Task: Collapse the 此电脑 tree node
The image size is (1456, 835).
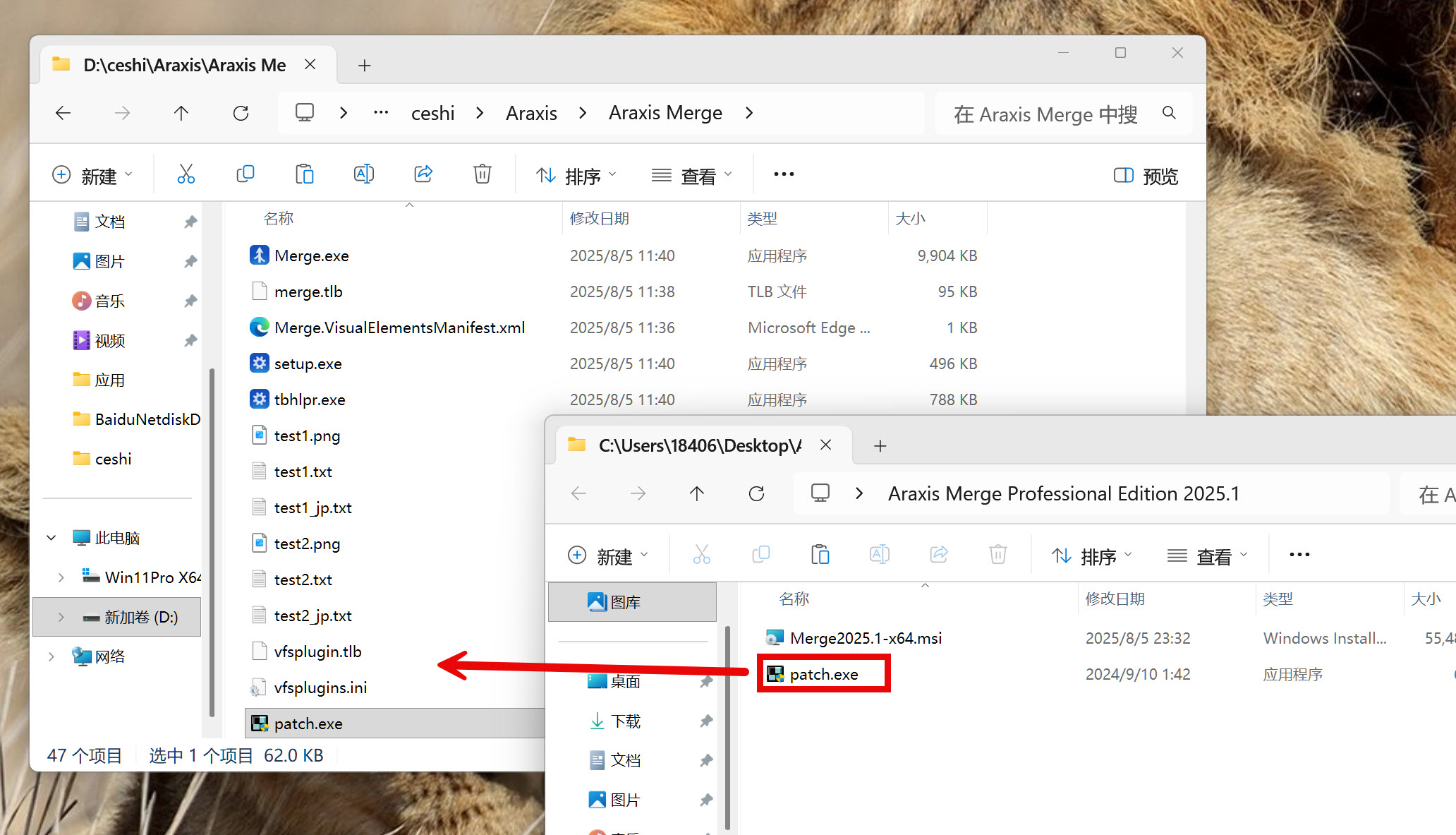Action: pyautogui.click(x=51, y=538)
